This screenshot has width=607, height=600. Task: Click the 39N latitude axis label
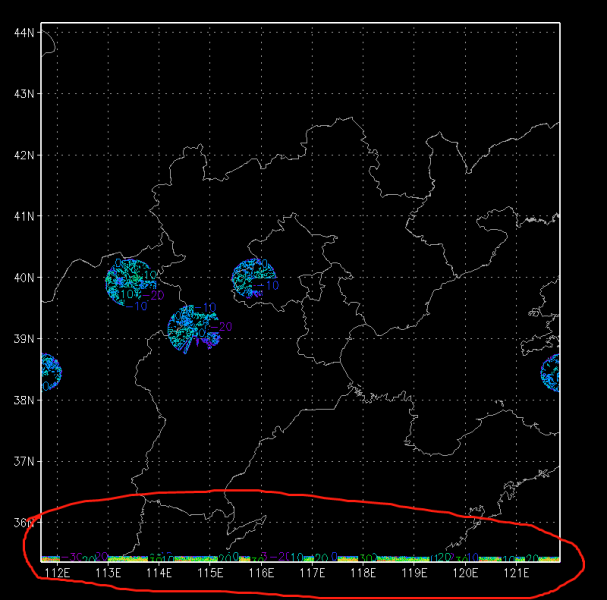tap(25, 339)
